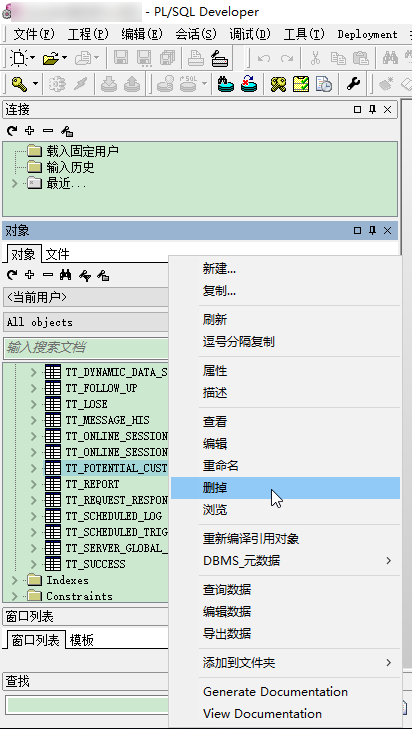This screenshot has height=729, width=412.
Task: Click the Open folder toolbar icon
Action: 50,59
